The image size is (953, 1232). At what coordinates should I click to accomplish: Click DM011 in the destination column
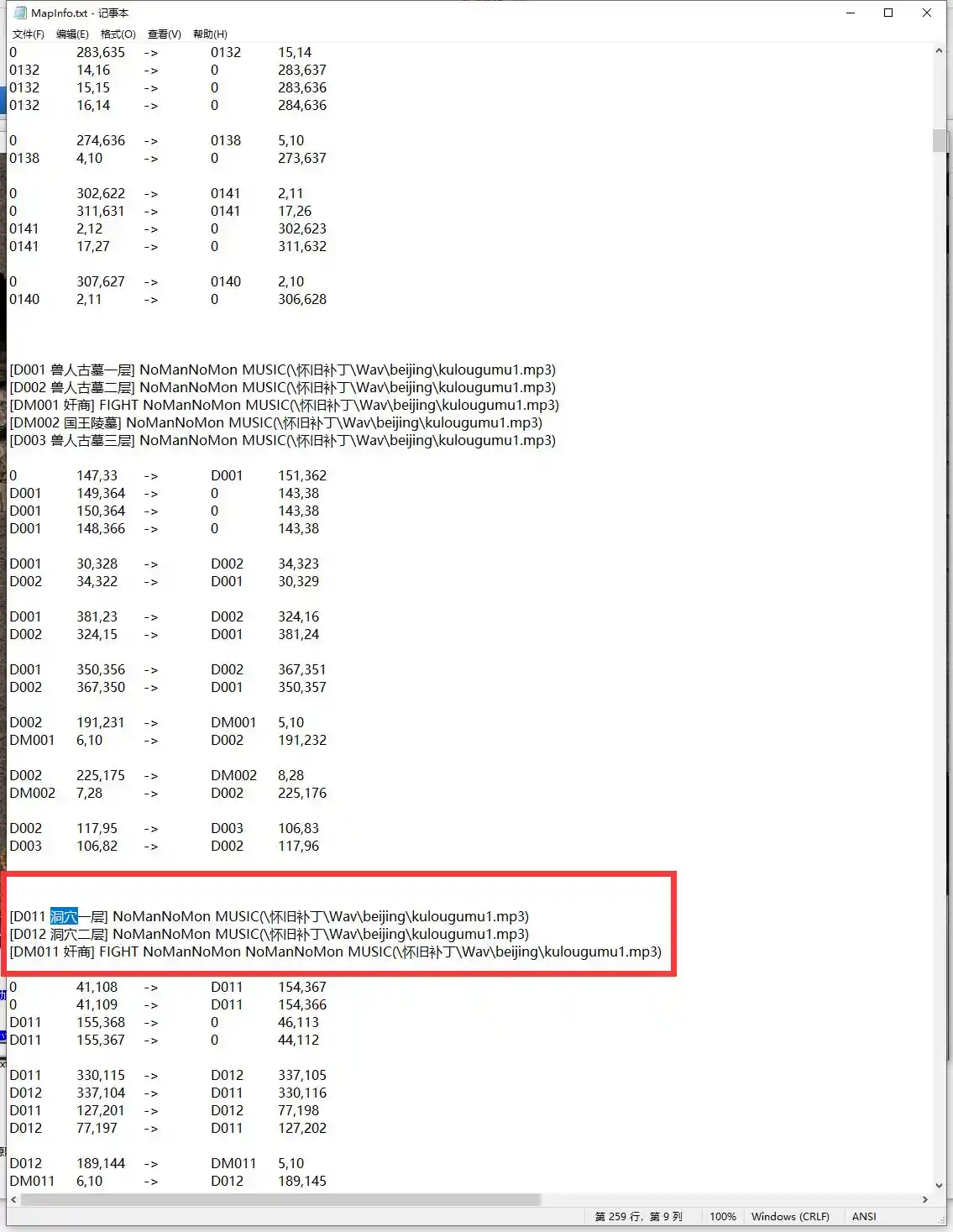(x=233, y=1163)
